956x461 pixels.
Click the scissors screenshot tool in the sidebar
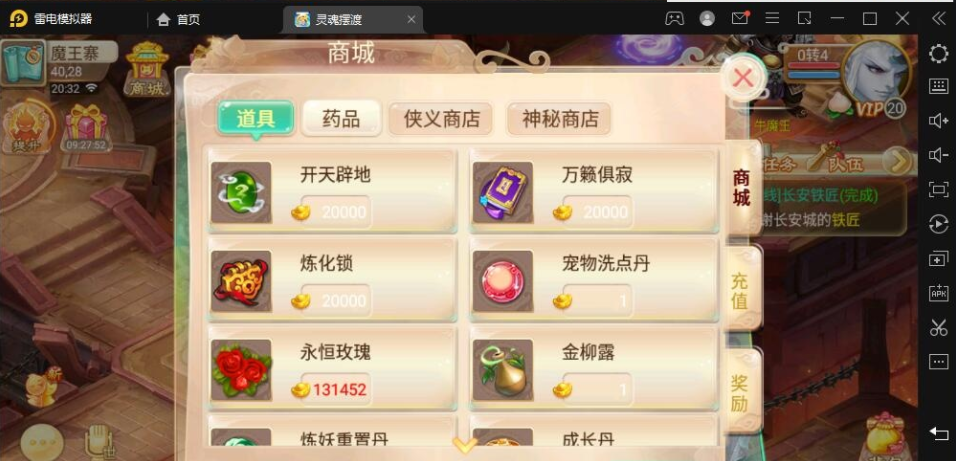coord(938,327)
